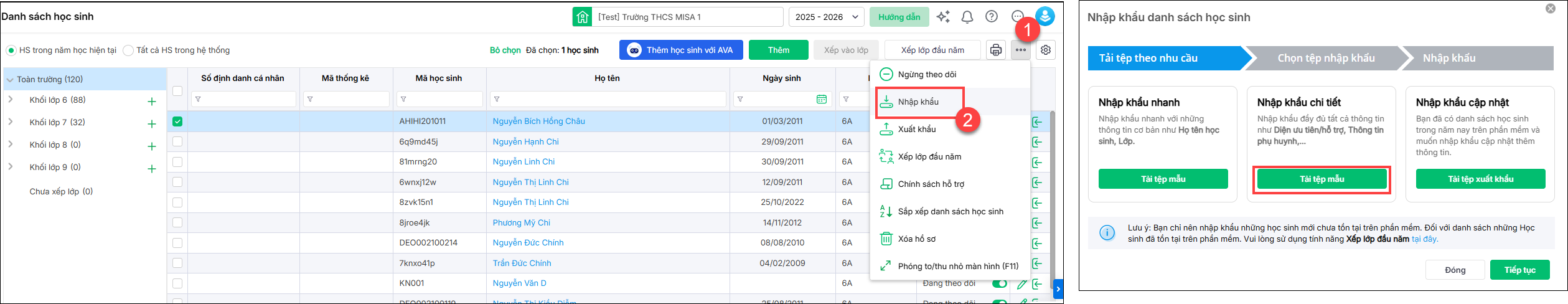Click the green school home icon
The width and height of the screenshot is (1568, 304).
pyautogui.click(x=582, y=17)
